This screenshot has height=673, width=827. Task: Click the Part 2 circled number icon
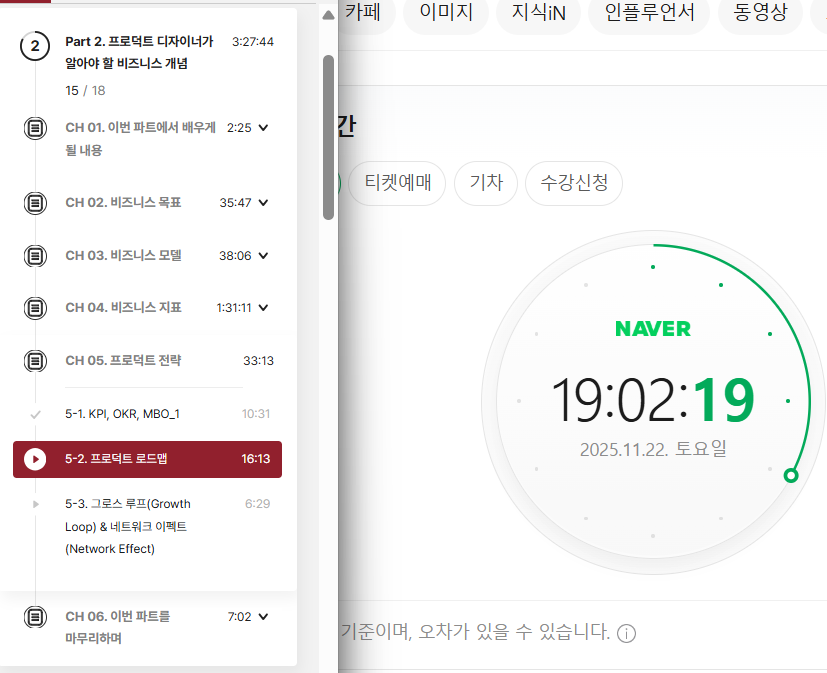[x=35, y=46]
